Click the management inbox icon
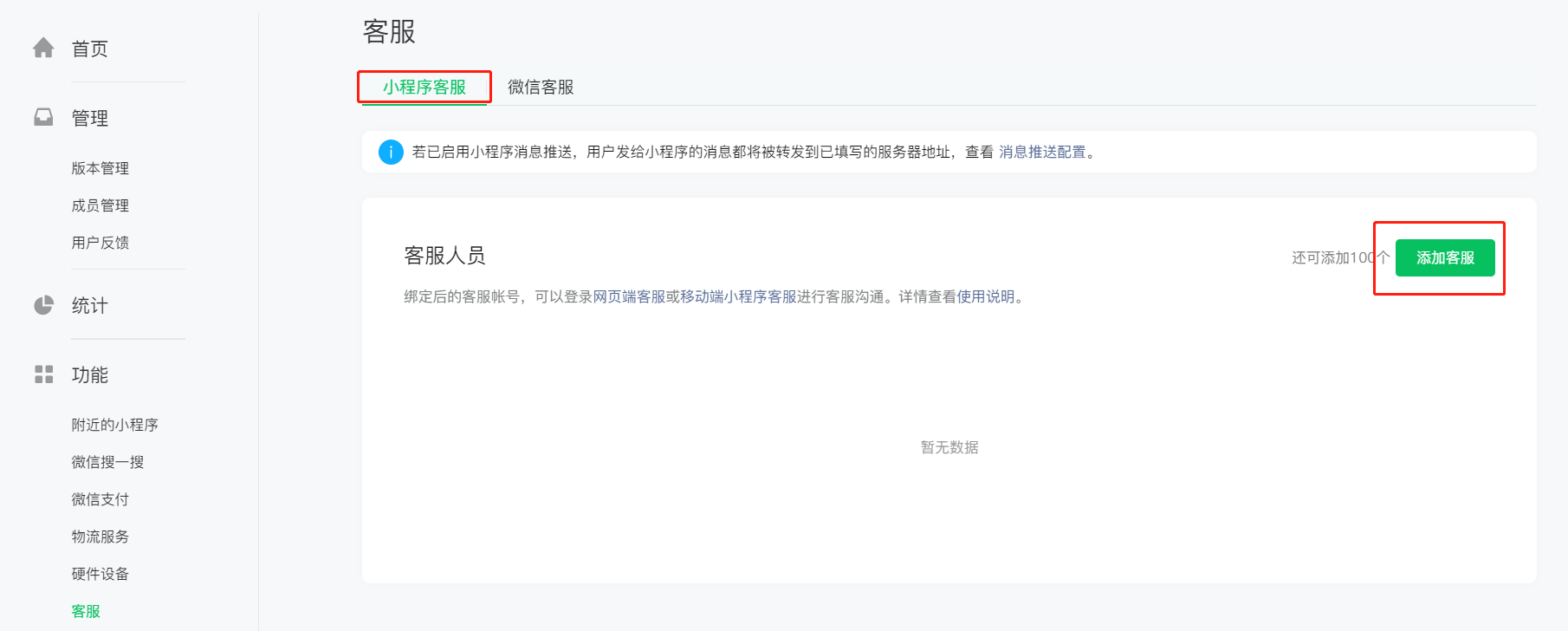The image size is (1568, 631). point(43,117)
